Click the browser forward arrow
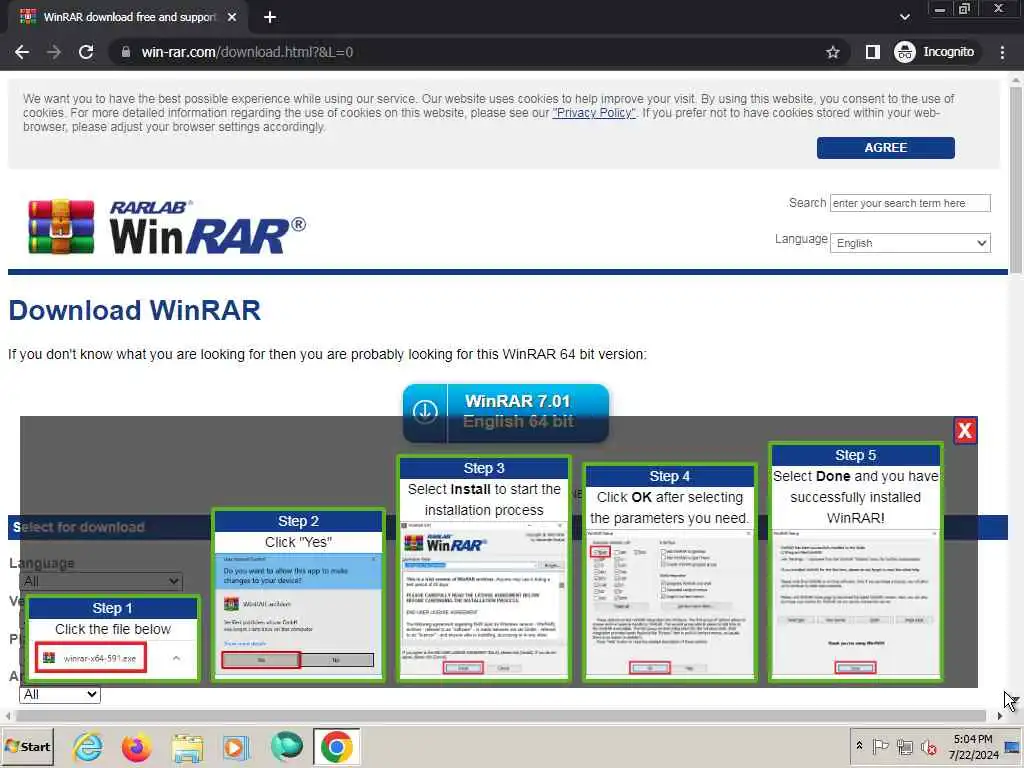 coord(54,52)
